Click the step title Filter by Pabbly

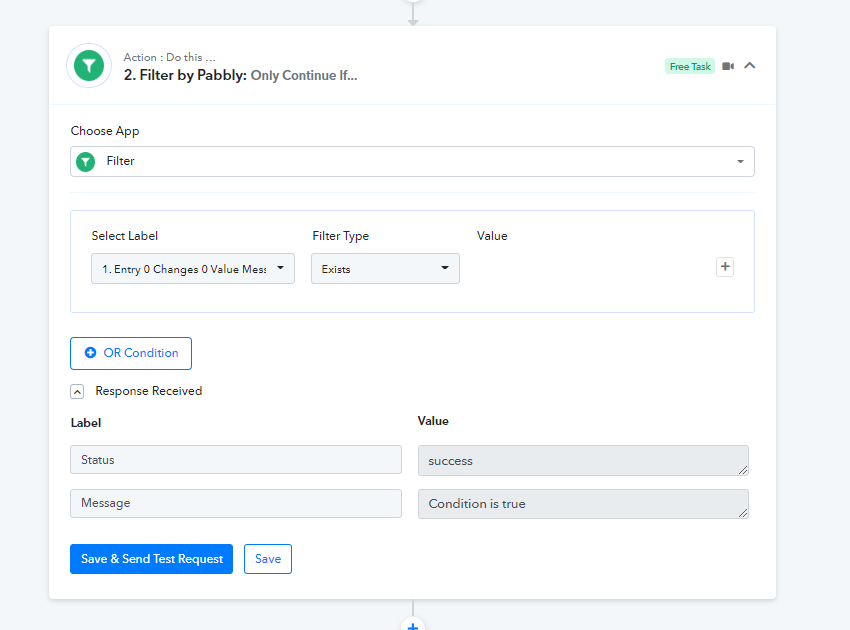[x=185, y=75]
